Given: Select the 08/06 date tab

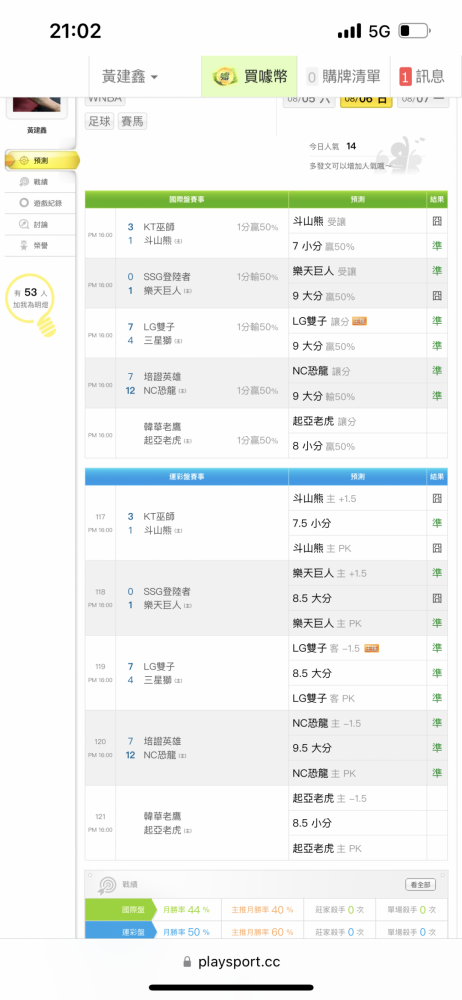Looking at the screenshot, I should pyautogui.click(x=366, y=99).
